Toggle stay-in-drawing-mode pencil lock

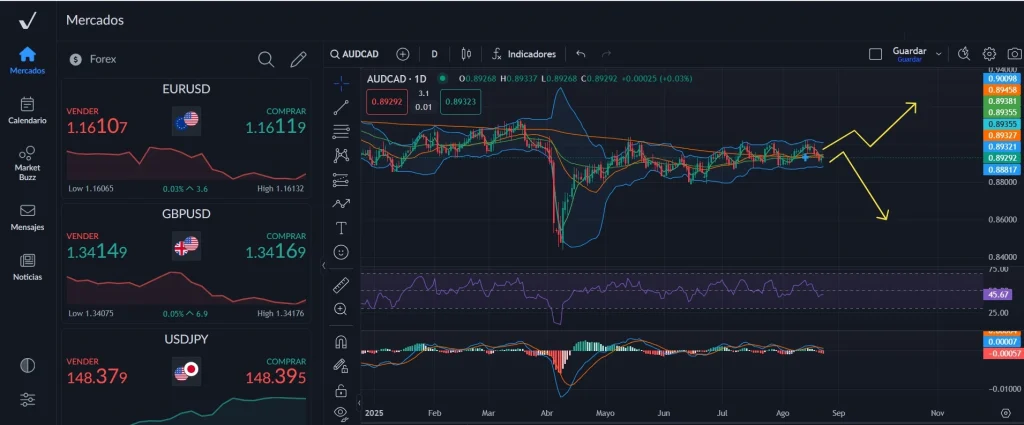point(341,366)
